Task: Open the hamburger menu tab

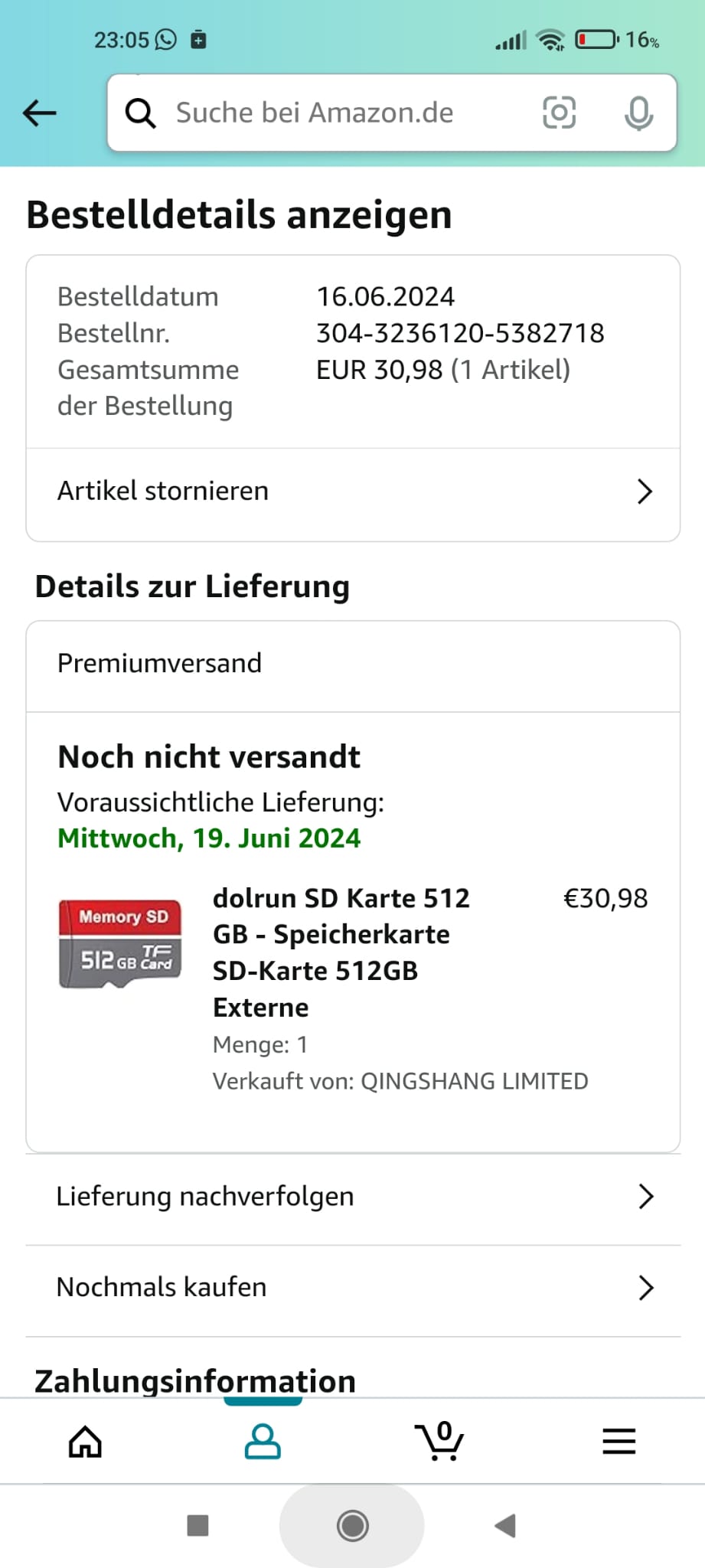Action: [x=619, y=1442]
